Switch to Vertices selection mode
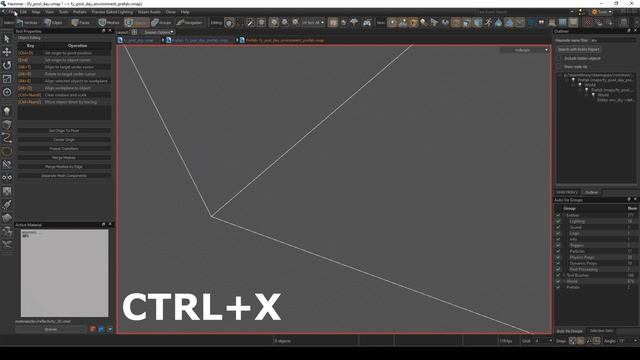This screenshot has height=360, width=640. 27,22
